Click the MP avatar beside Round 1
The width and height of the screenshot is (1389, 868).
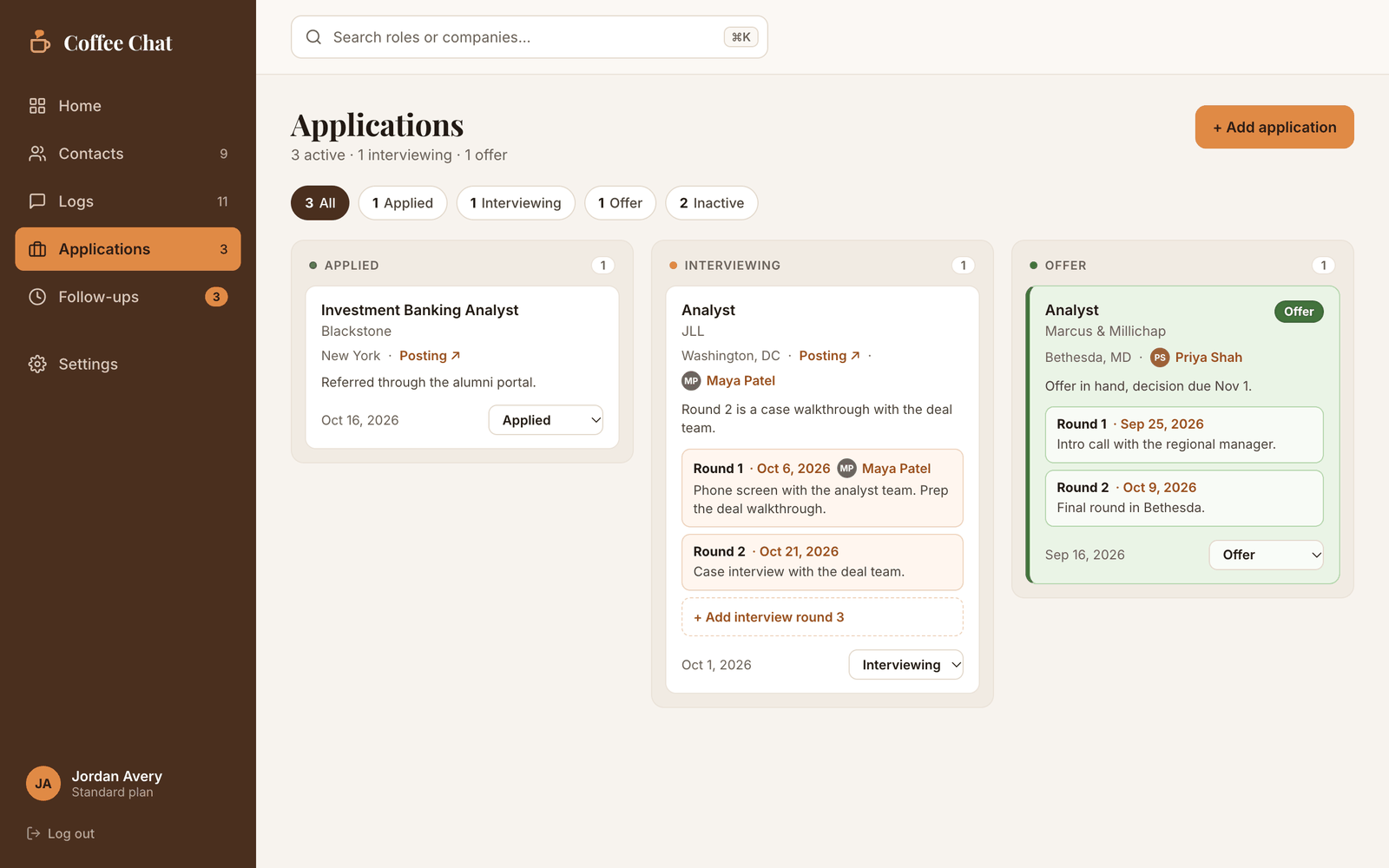(846, 469)
